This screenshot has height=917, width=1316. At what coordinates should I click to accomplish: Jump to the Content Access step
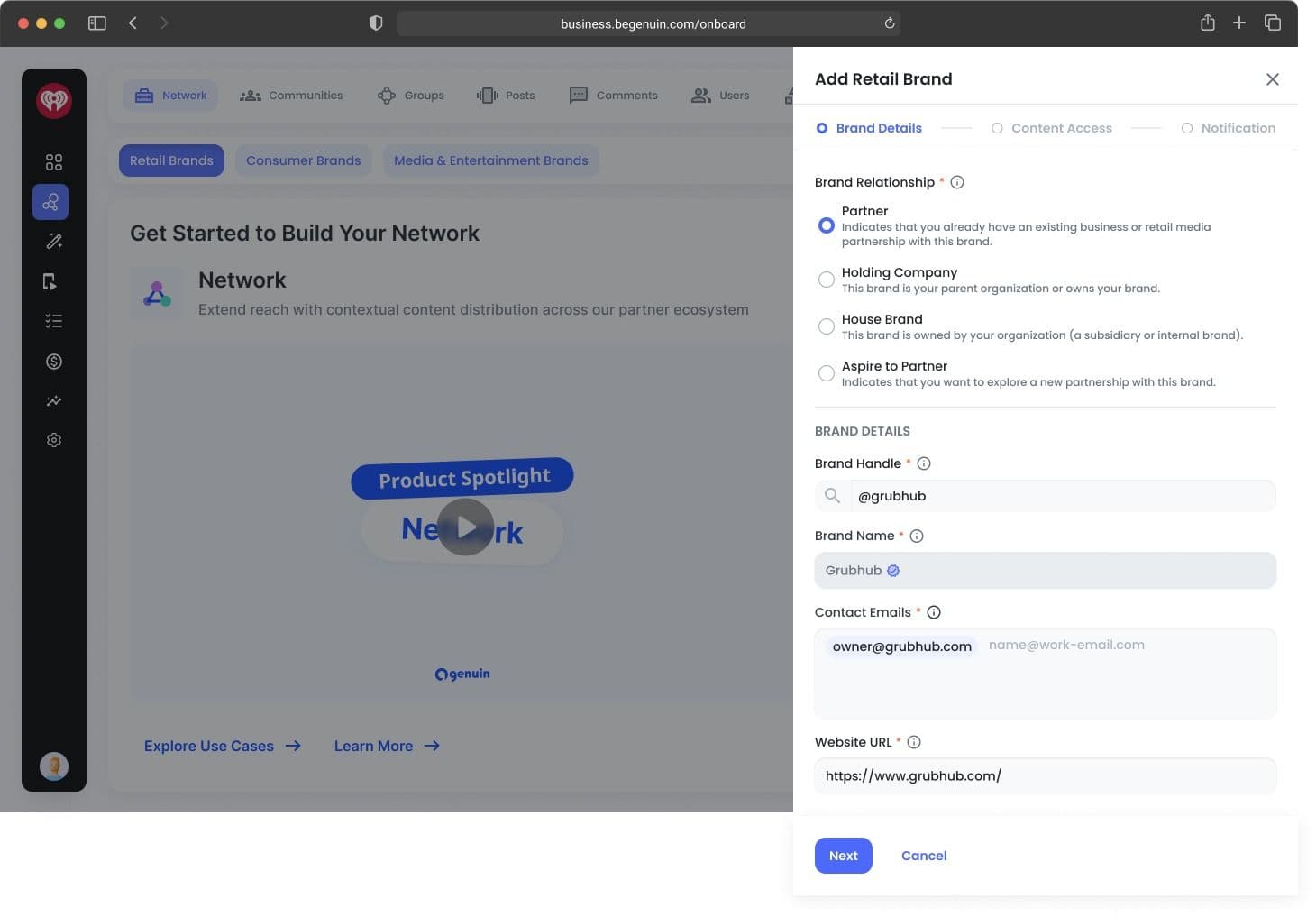coord(1052,128)
